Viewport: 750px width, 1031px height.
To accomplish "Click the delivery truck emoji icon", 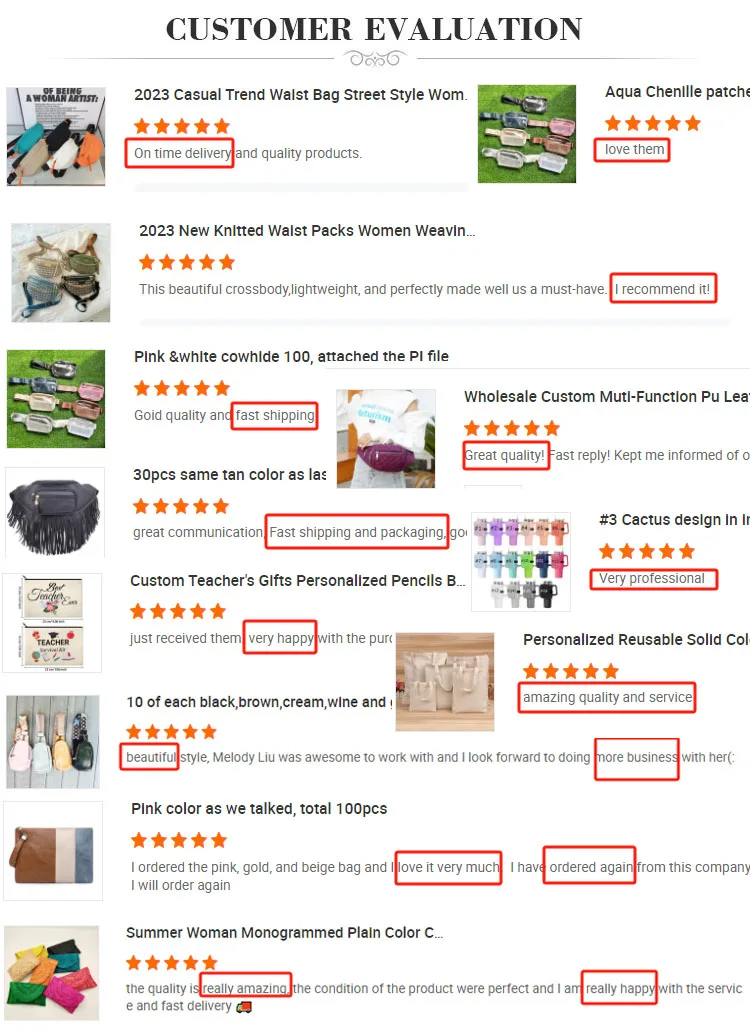I will [244, 1007].
